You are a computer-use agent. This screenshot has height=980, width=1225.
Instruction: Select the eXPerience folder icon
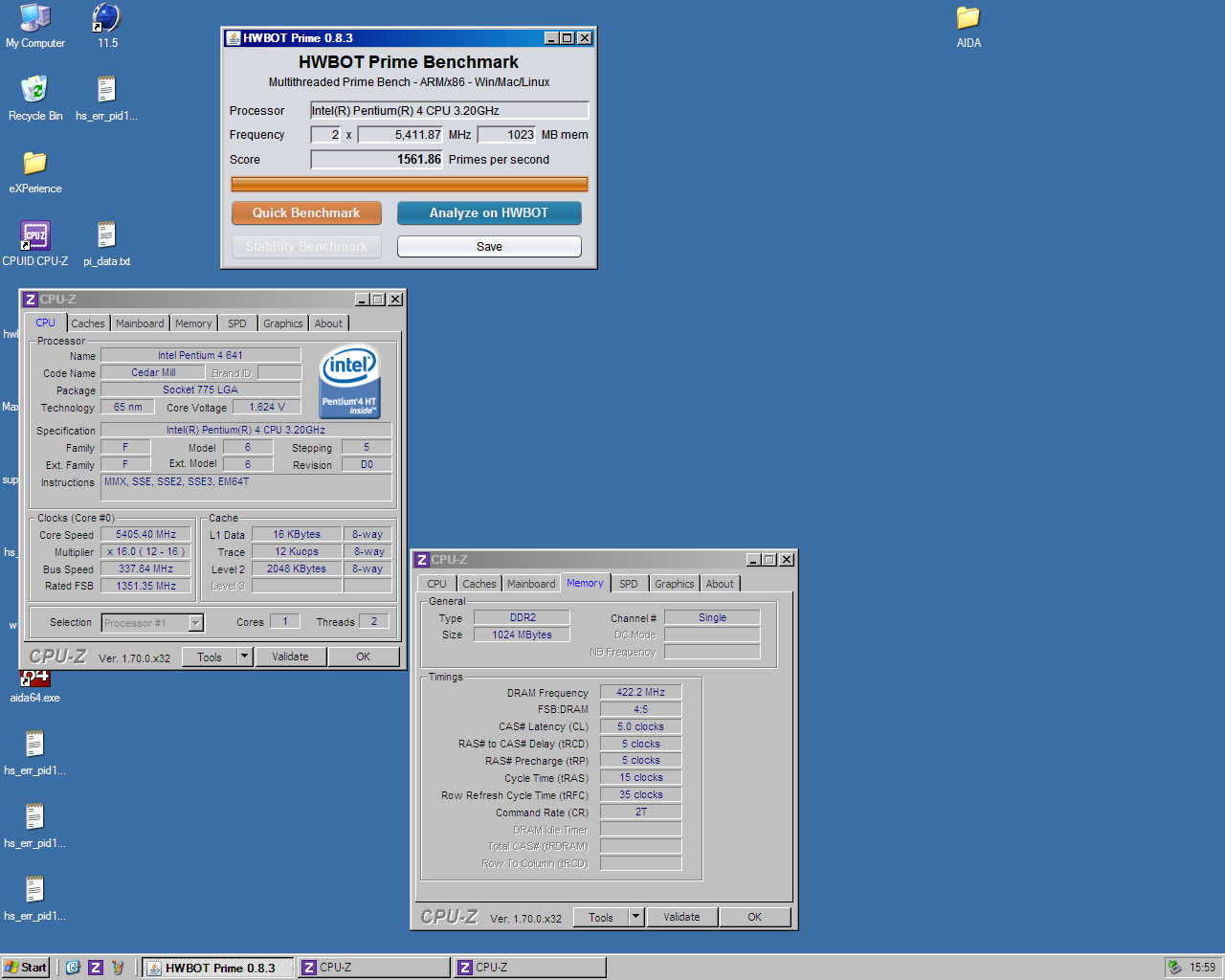[x=35, y=171]
